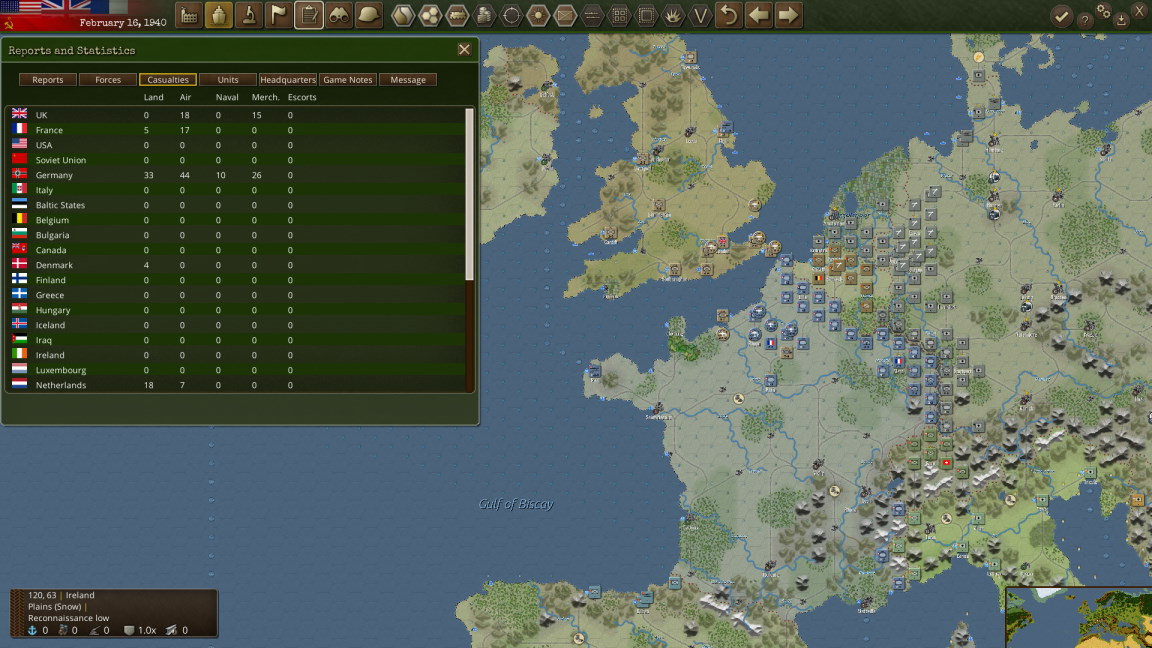
Task: Select the Italy row in list
Action: [235, 190]
